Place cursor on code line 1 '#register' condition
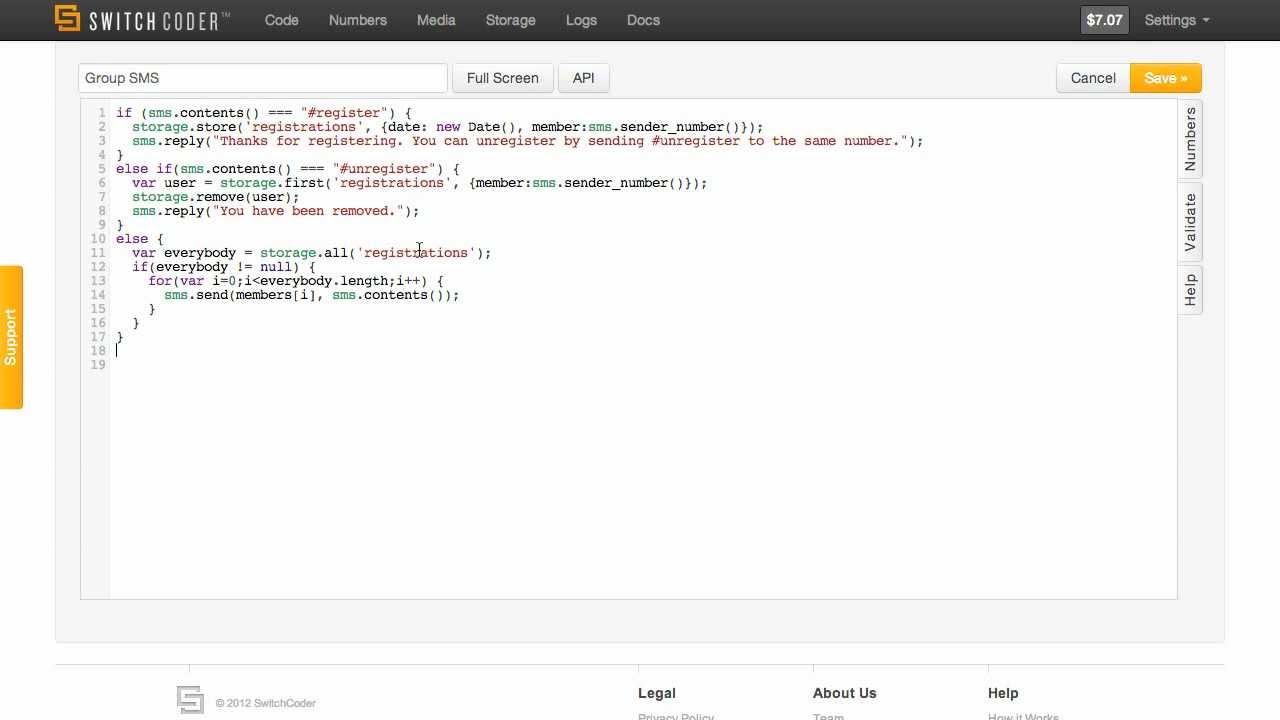Screen dimensions: 1280x720 click(263, 113)
